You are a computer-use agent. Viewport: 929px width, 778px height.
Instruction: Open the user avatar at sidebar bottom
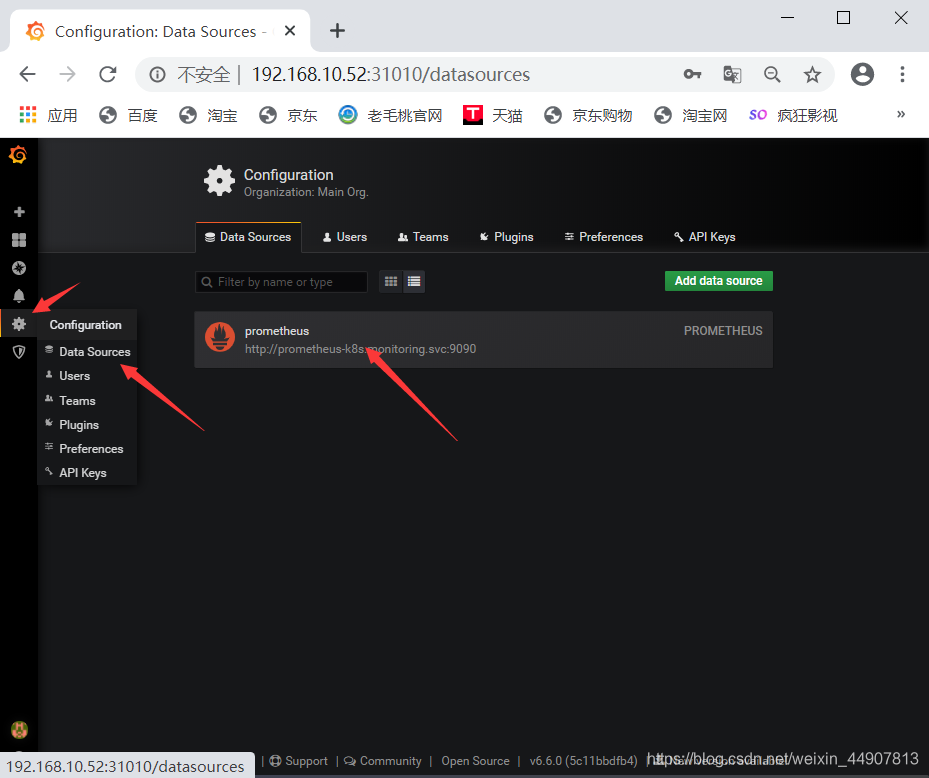click(x=20, y=729)
